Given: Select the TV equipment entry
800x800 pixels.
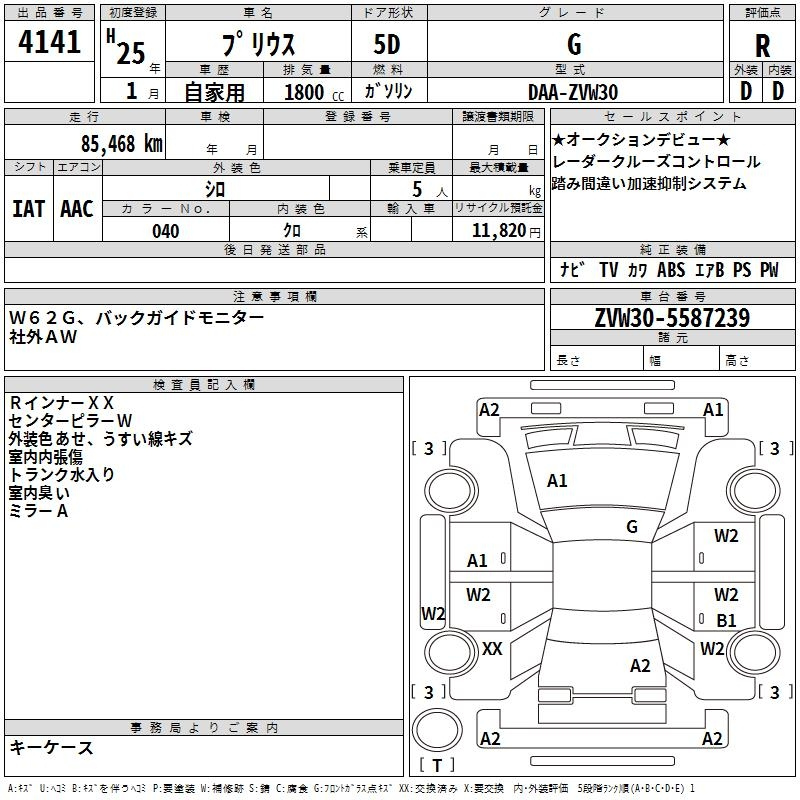Looking at the screenshot, I should (609, 269).
